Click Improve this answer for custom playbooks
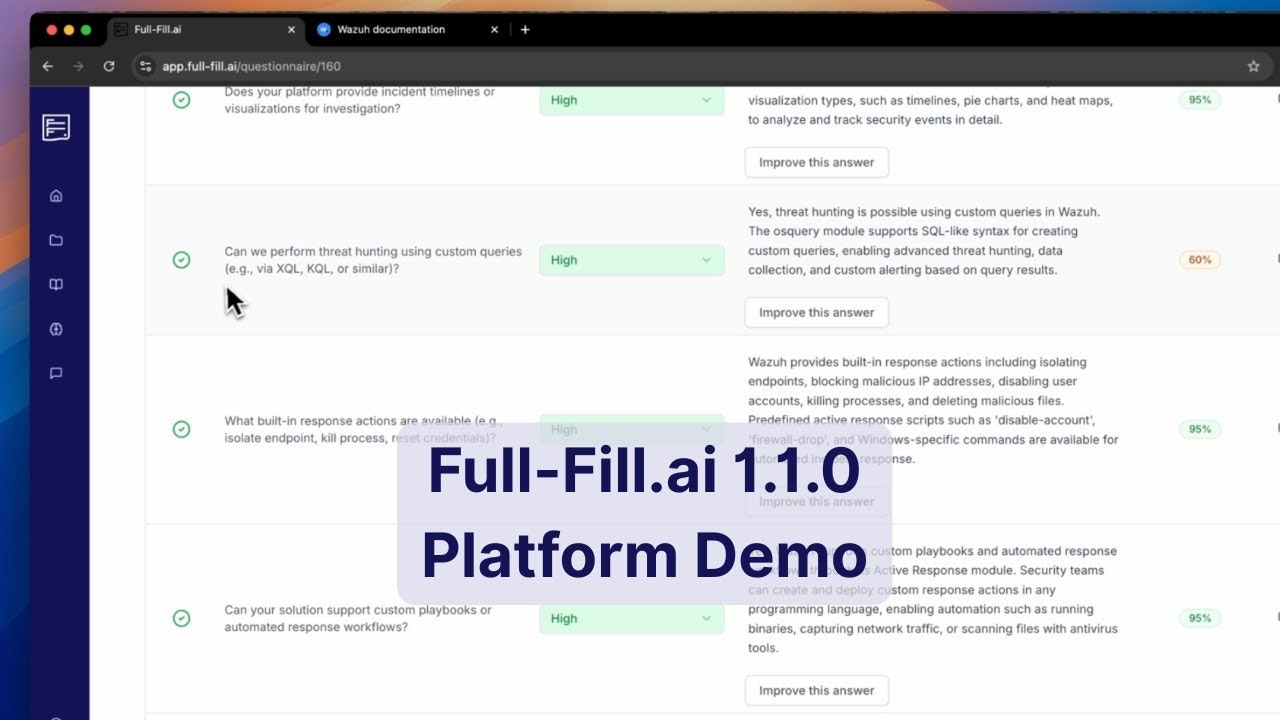This screenshot has width=1280, height=720. click(816, 690)
